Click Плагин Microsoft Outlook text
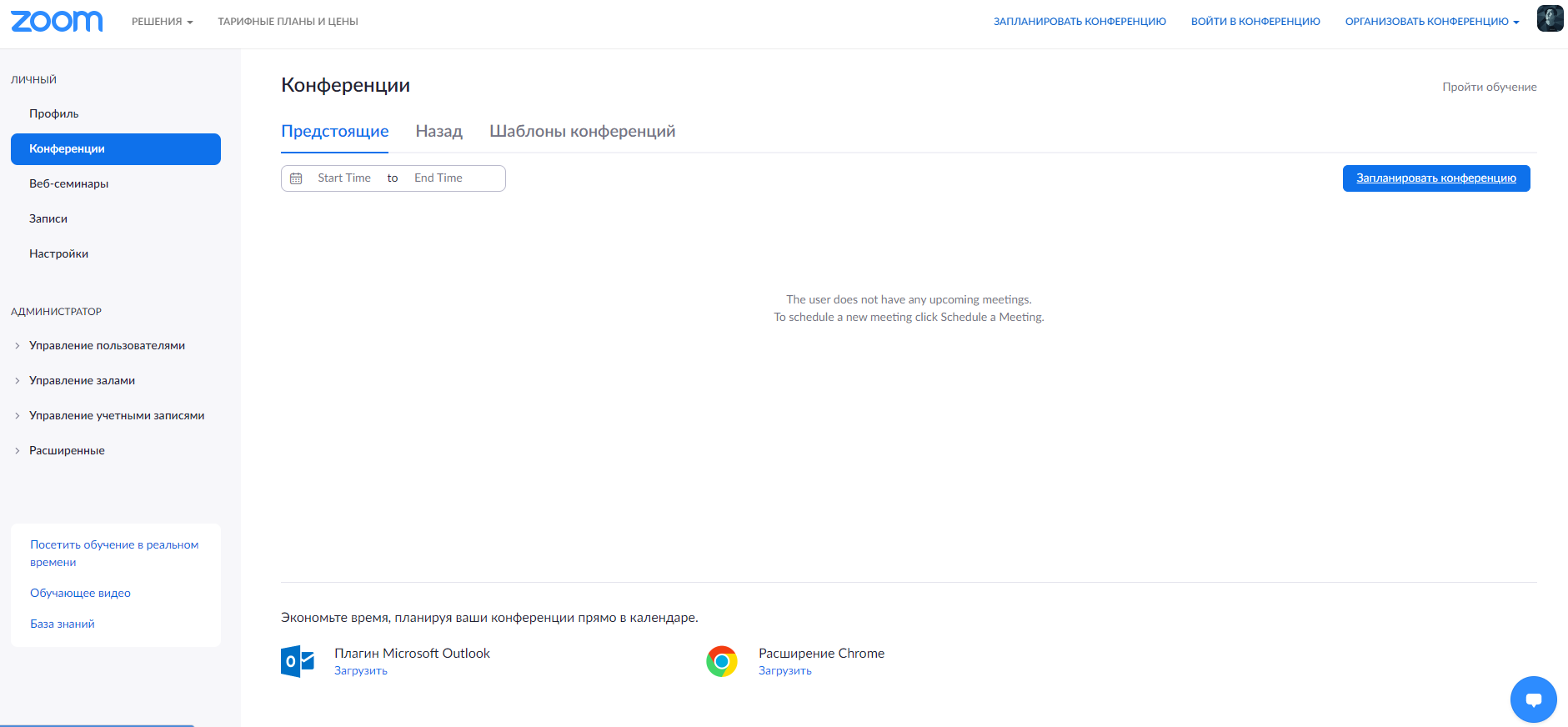This screenshot has width=1568, height=727. coord(412,654)
